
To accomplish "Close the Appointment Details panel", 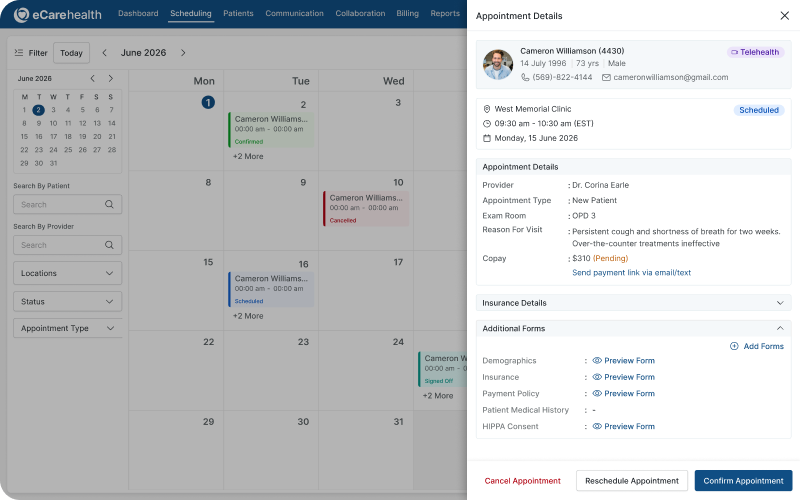I will pyautogui.click(x=785, y=16).
